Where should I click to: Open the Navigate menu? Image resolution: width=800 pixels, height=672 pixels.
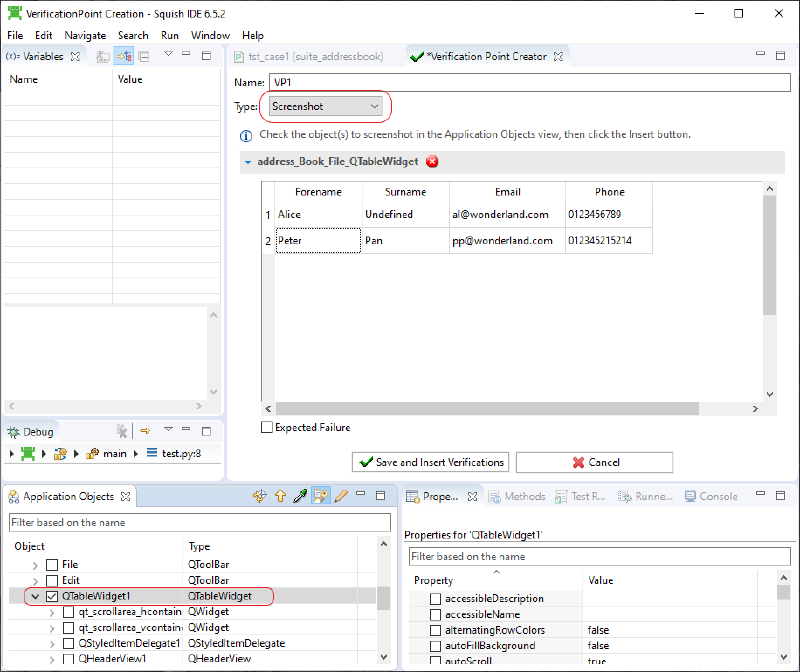click(85, 35)
